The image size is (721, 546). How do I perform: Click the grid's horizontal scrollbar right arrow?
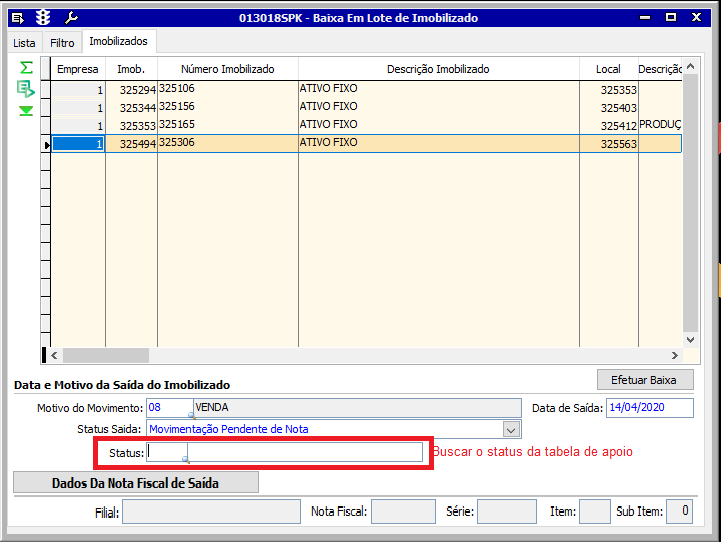point(676,355)
